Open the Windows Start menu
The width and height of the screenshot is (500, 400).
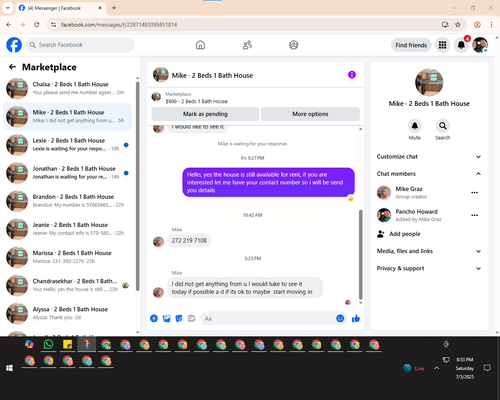(9, 368)
